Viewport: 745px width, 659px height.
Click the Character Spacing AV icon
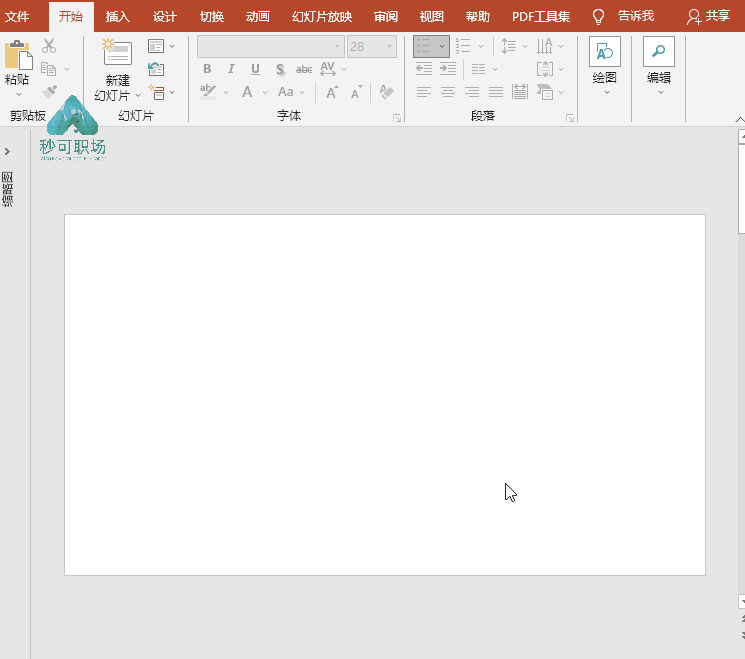tap(328, 69)
